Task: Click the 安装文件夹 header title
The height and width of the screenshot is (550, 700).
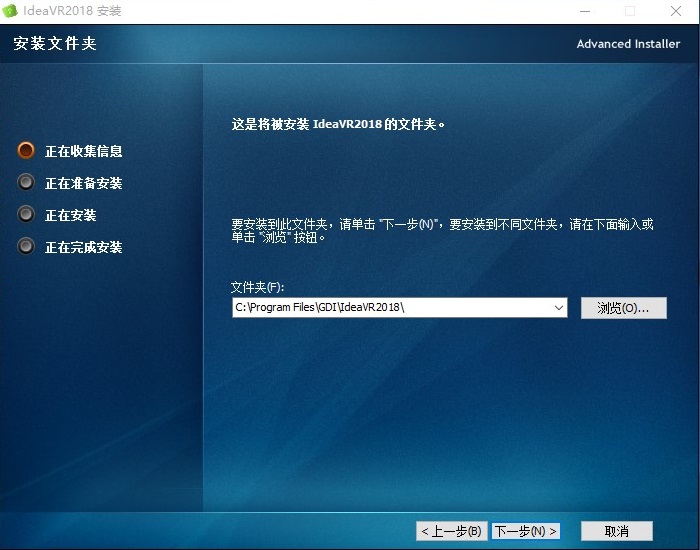Action: point(55,43)
